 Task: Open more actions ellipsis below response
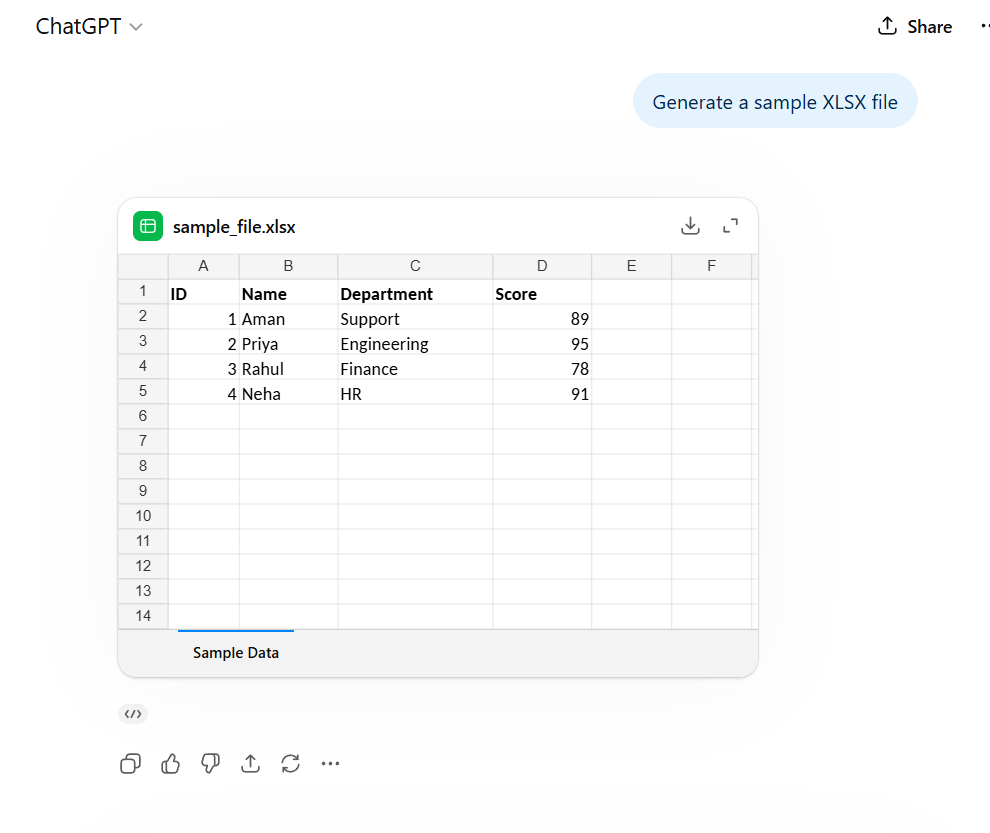[330, 764]
